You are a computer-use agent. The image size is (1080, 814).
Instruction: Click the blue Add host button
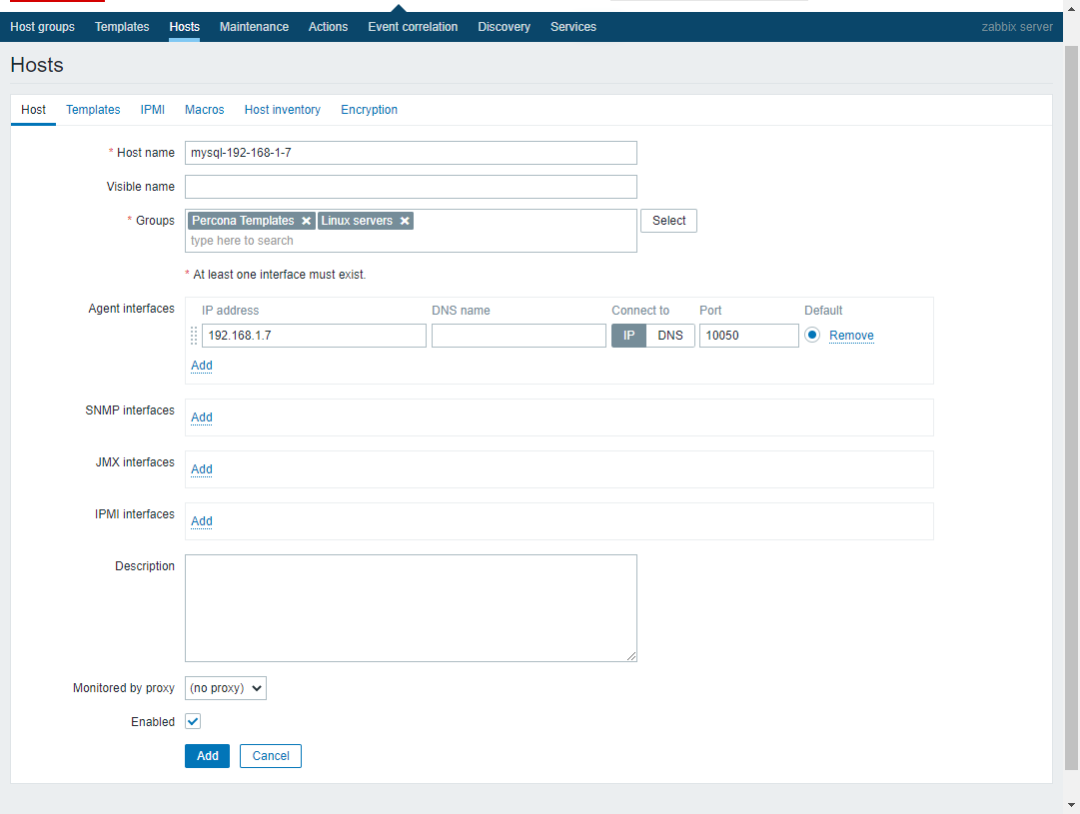(x=207, y=756)
